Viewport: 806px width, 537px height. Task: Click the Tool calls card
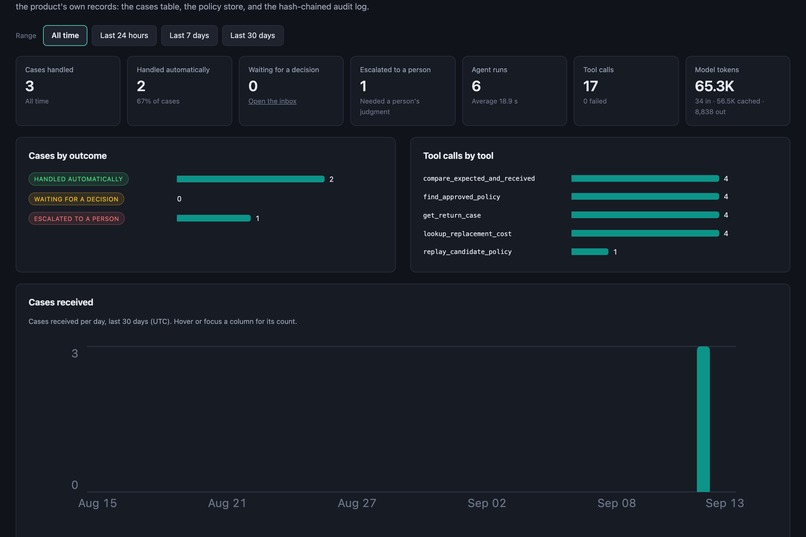click(626, 91)
